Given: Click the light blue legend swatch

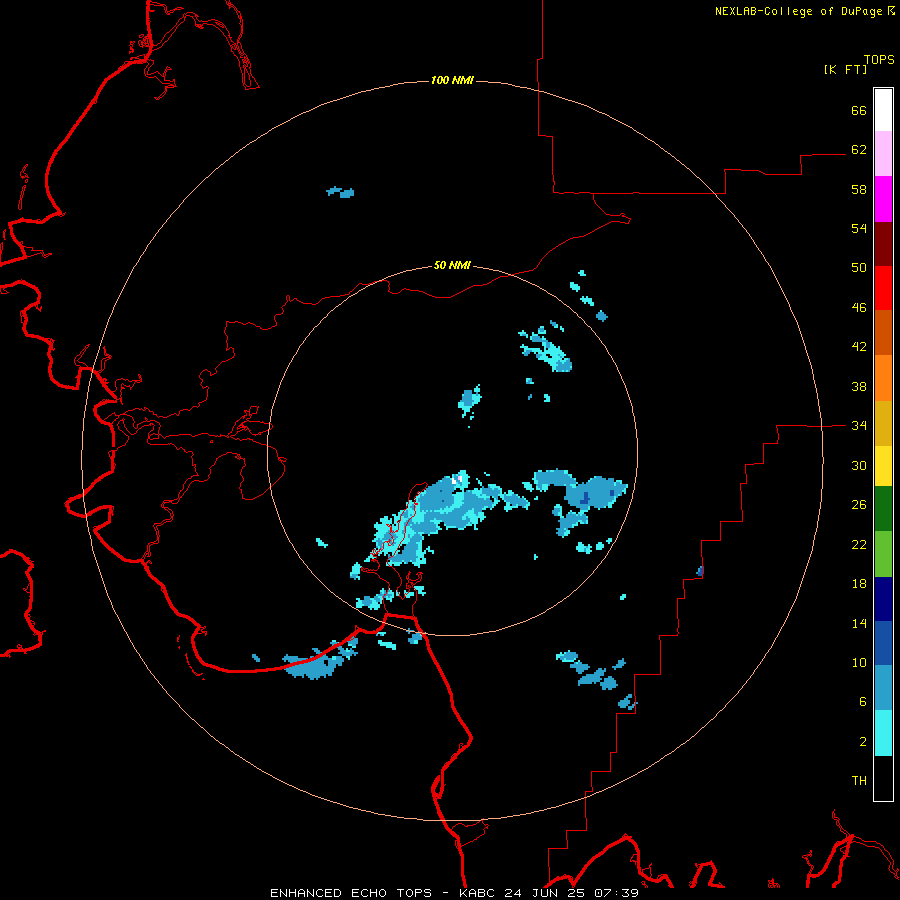Looking at the screenshot, I should [x=883, y=688].
